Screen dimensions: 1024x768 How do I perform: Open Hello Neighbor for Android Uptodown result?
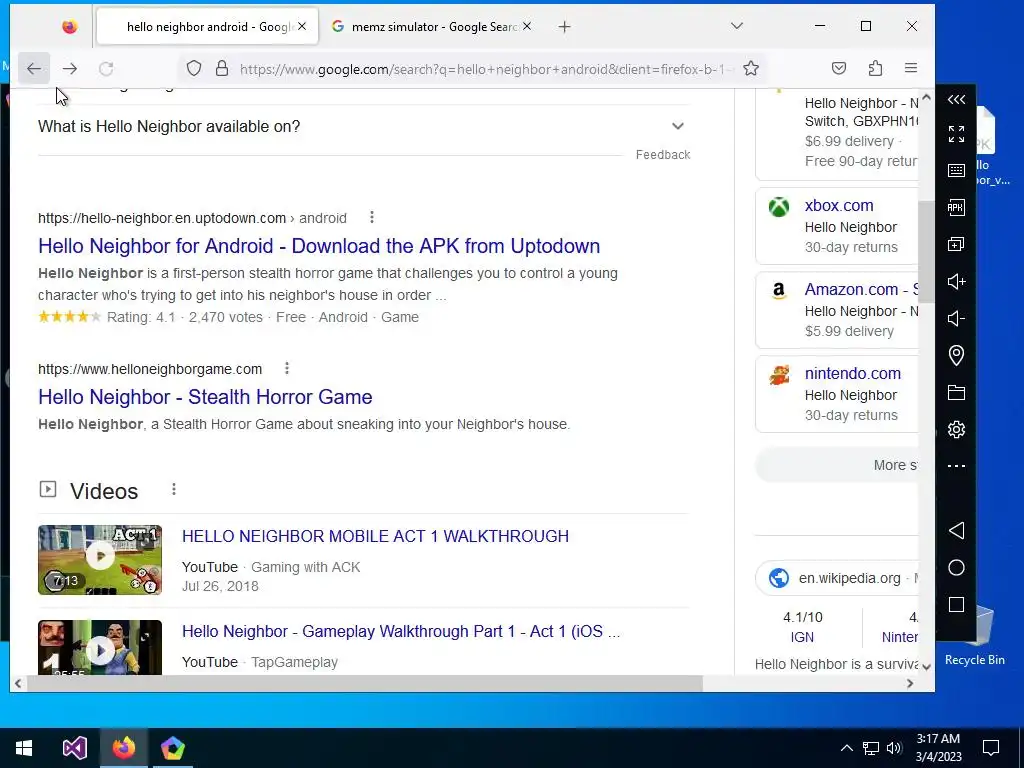[x=319, y=246]
